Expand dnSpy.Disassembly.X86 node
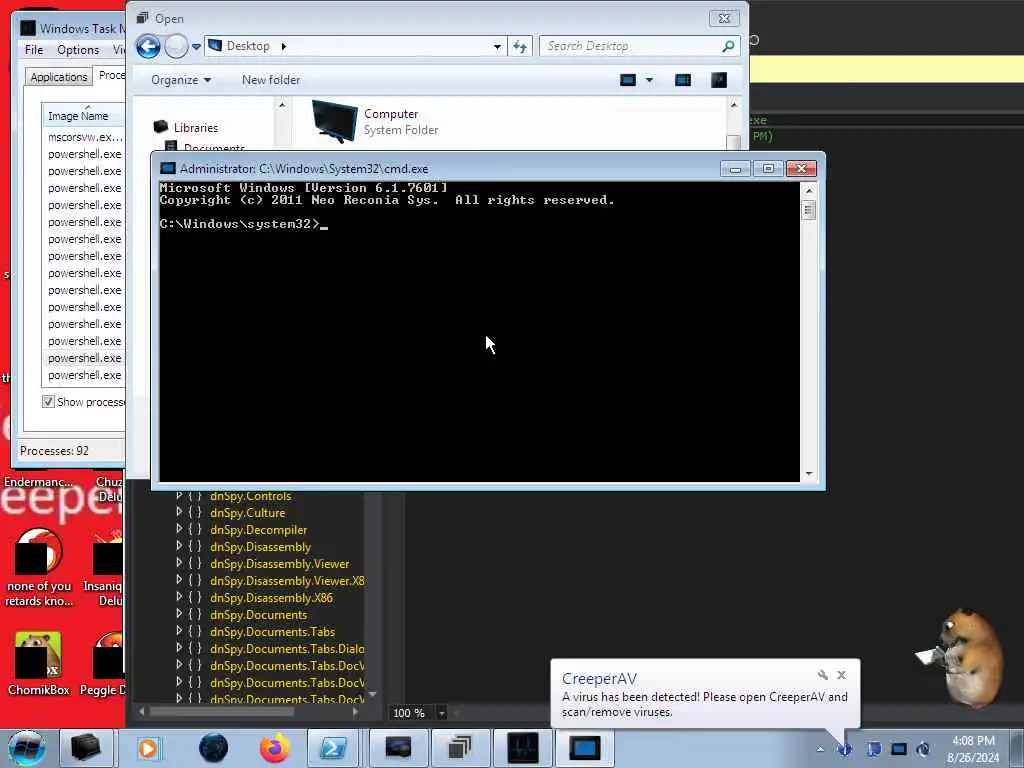 (x=179, y=598)
